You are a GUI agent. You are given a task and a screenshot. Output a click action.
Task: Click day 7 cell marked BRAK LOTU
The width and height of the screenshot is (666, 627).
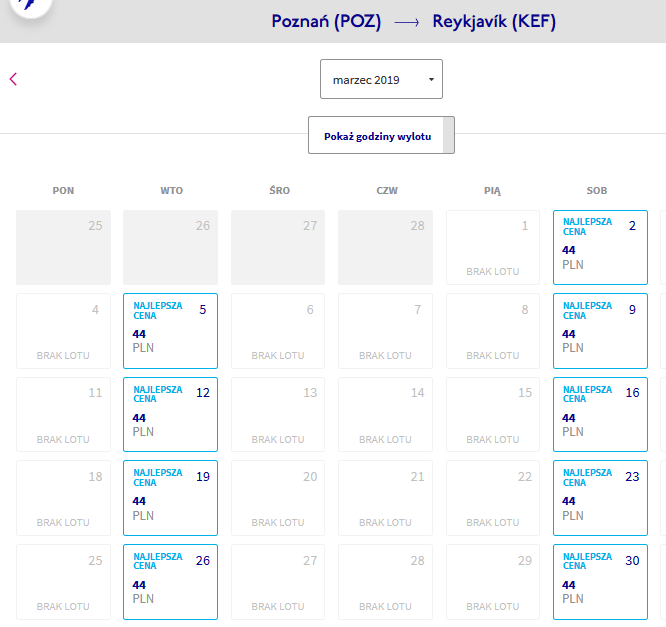tap(385, 331)
